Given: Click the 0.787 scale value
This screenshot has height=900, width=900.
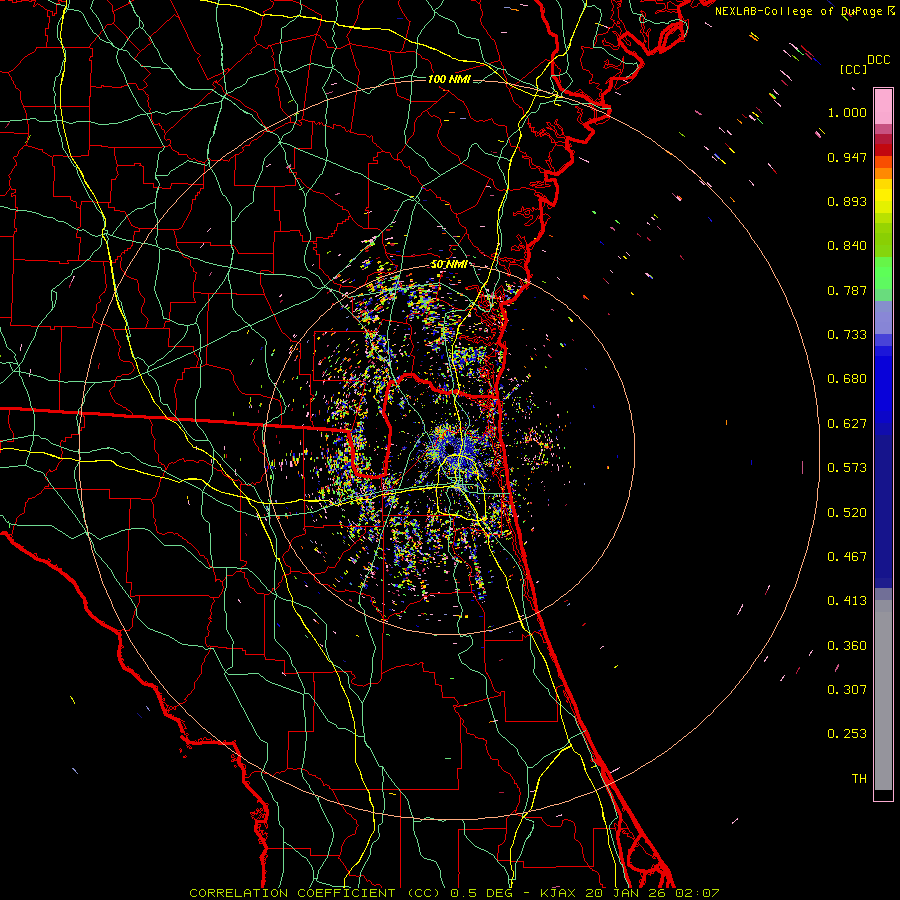Looking at the screenshot, I should point(847,290).
